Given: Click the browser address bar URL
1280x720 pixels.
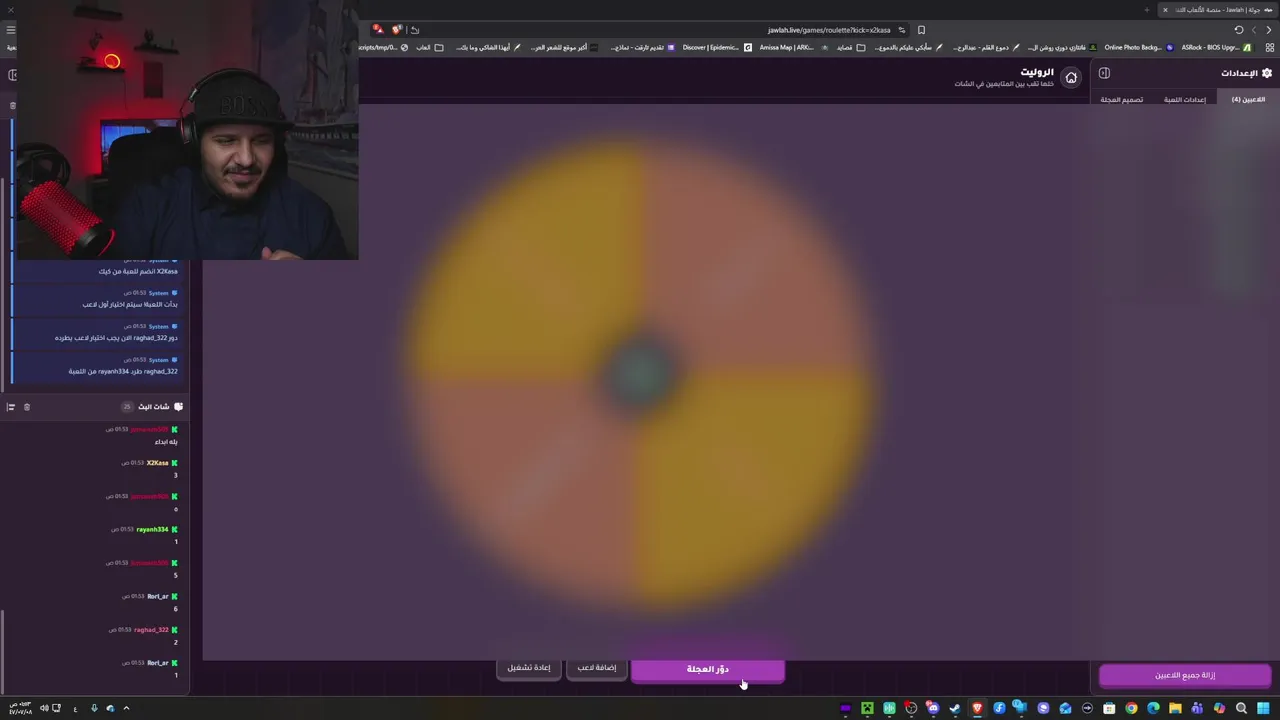Looking at the screenshot, I should pyautogui.click(x=829, y=30).
